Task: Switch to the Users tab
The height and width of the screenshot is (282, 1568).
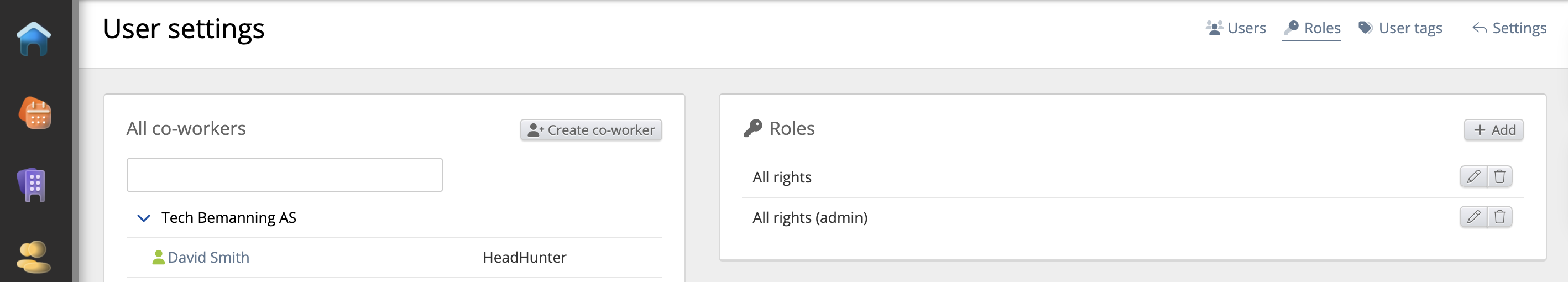Action: (1236, 28)
